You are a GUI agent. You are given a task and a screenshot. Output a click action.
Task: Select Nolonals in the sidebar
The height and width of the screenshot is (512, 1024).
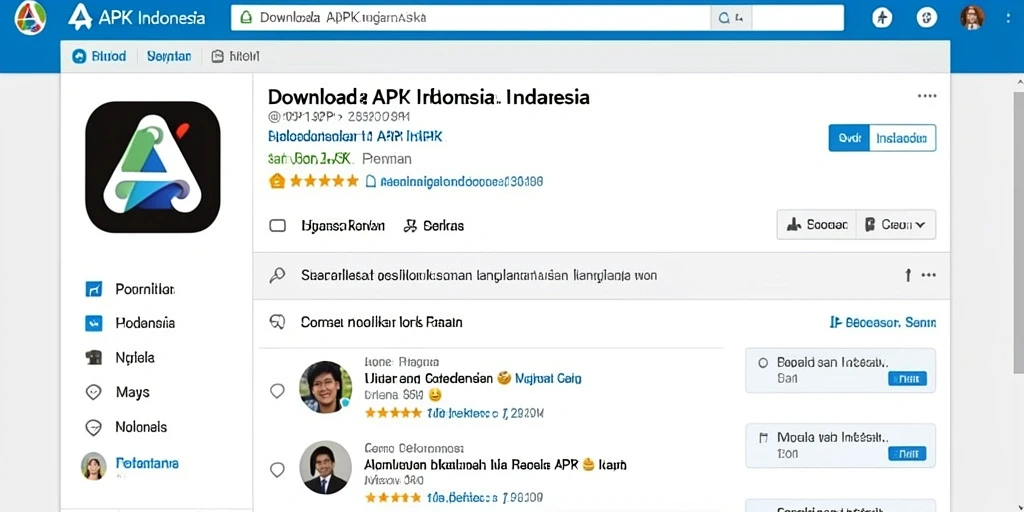click(141, 427)
